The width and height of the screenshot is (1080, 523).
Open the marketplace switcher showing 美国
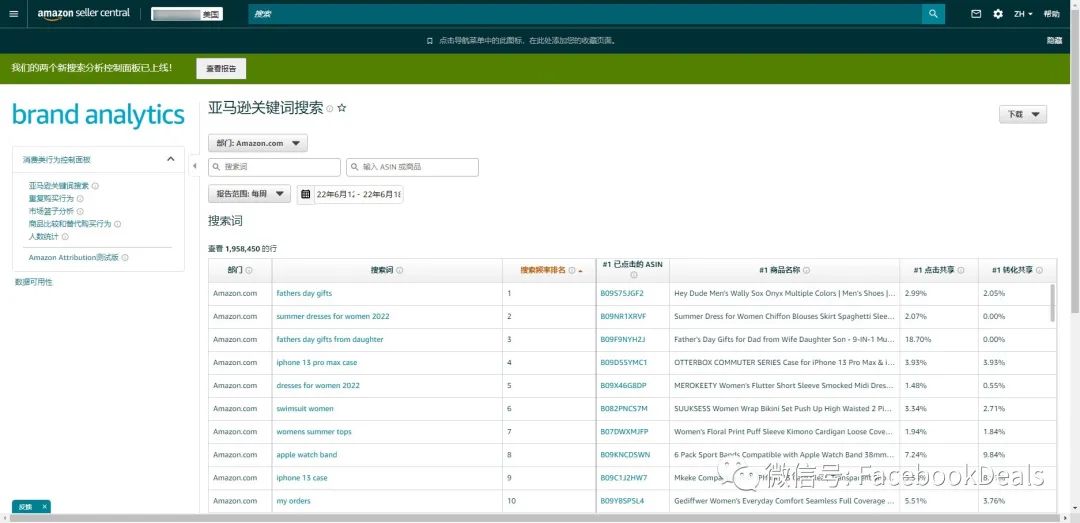coord(187,14)
